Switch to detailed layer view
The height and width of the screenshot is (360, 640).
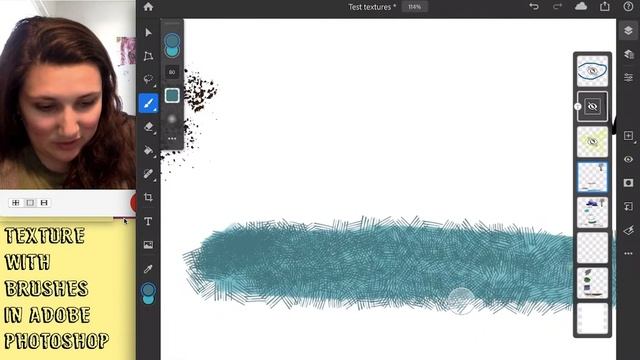point(628,54)
